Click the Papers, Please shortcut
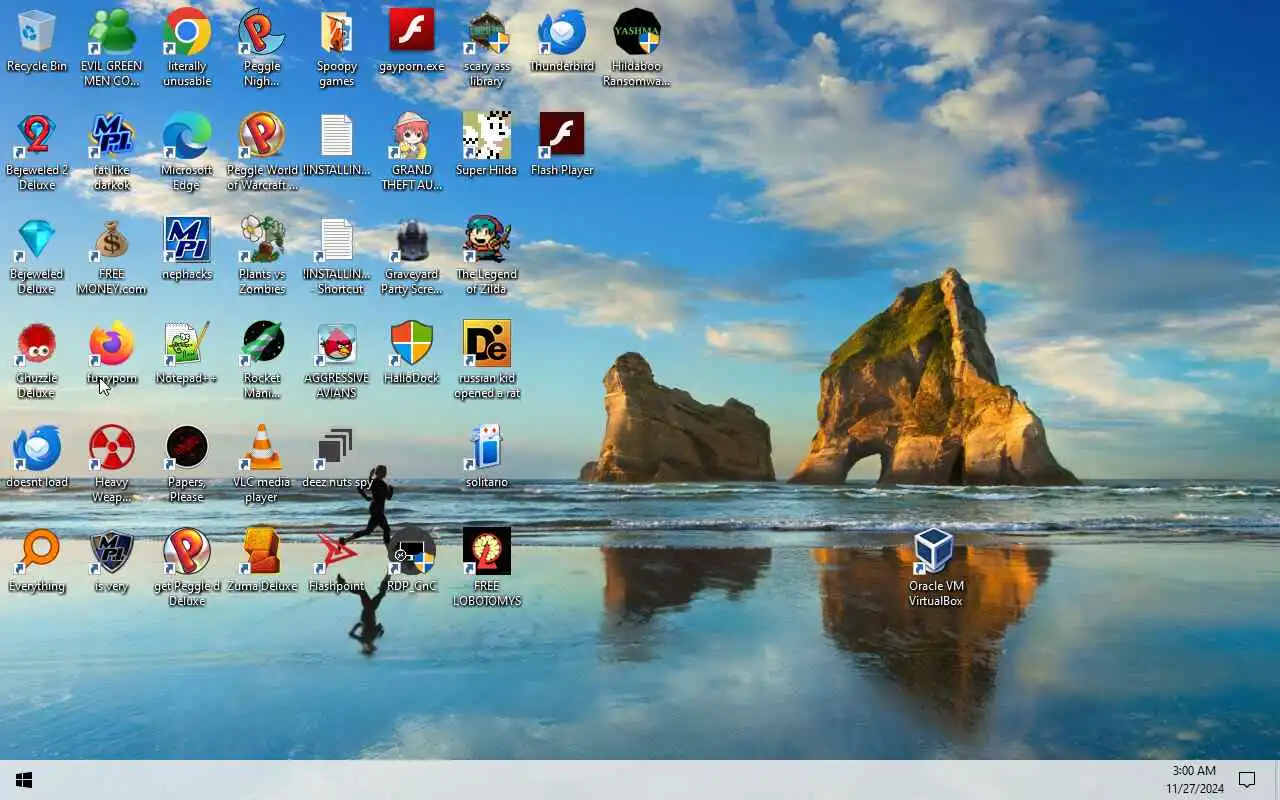 coord(187,448)
